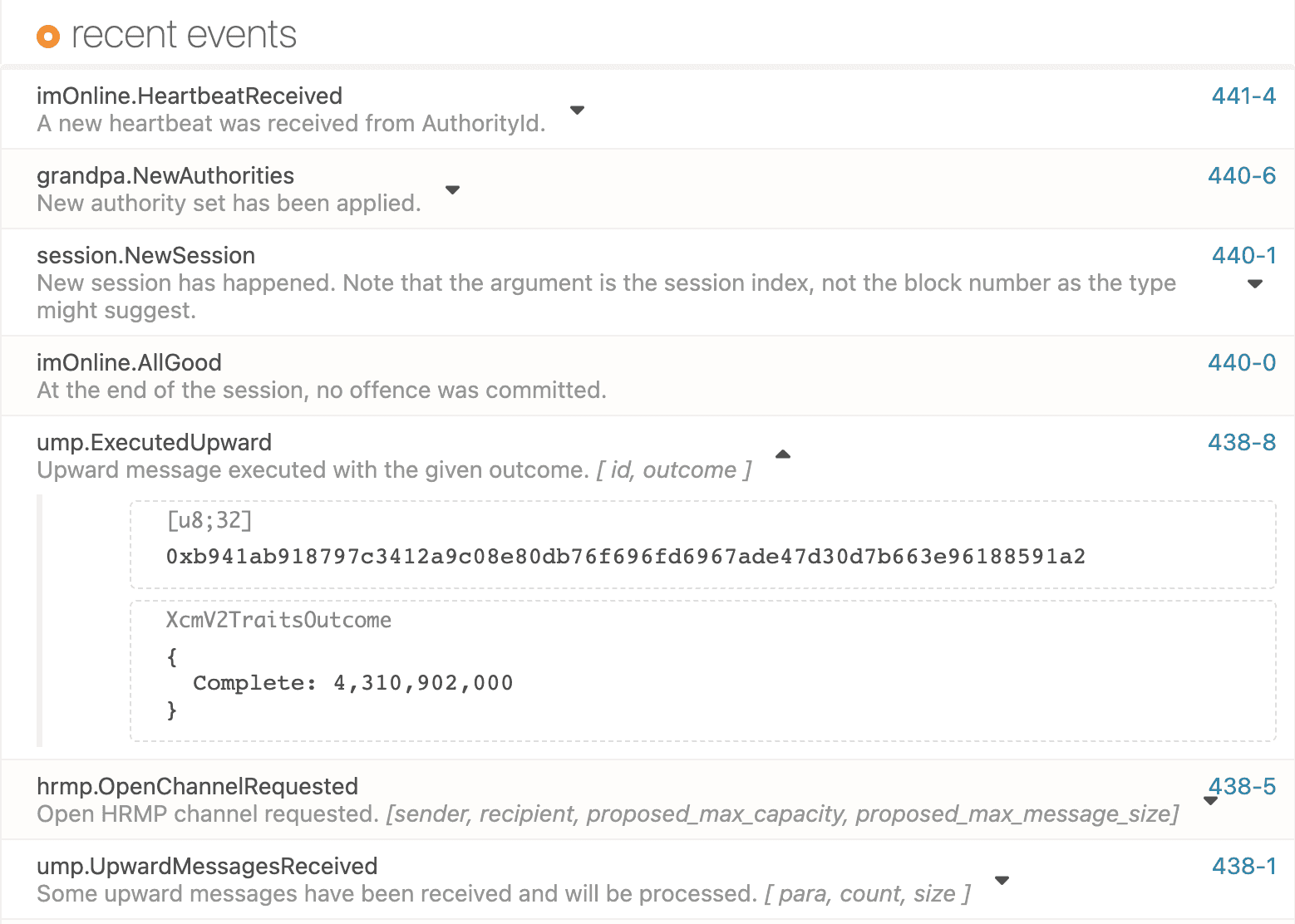Expand hrmp.OpenChannelRequested event details
1295x924 pixels.
tap(1210, 800)
